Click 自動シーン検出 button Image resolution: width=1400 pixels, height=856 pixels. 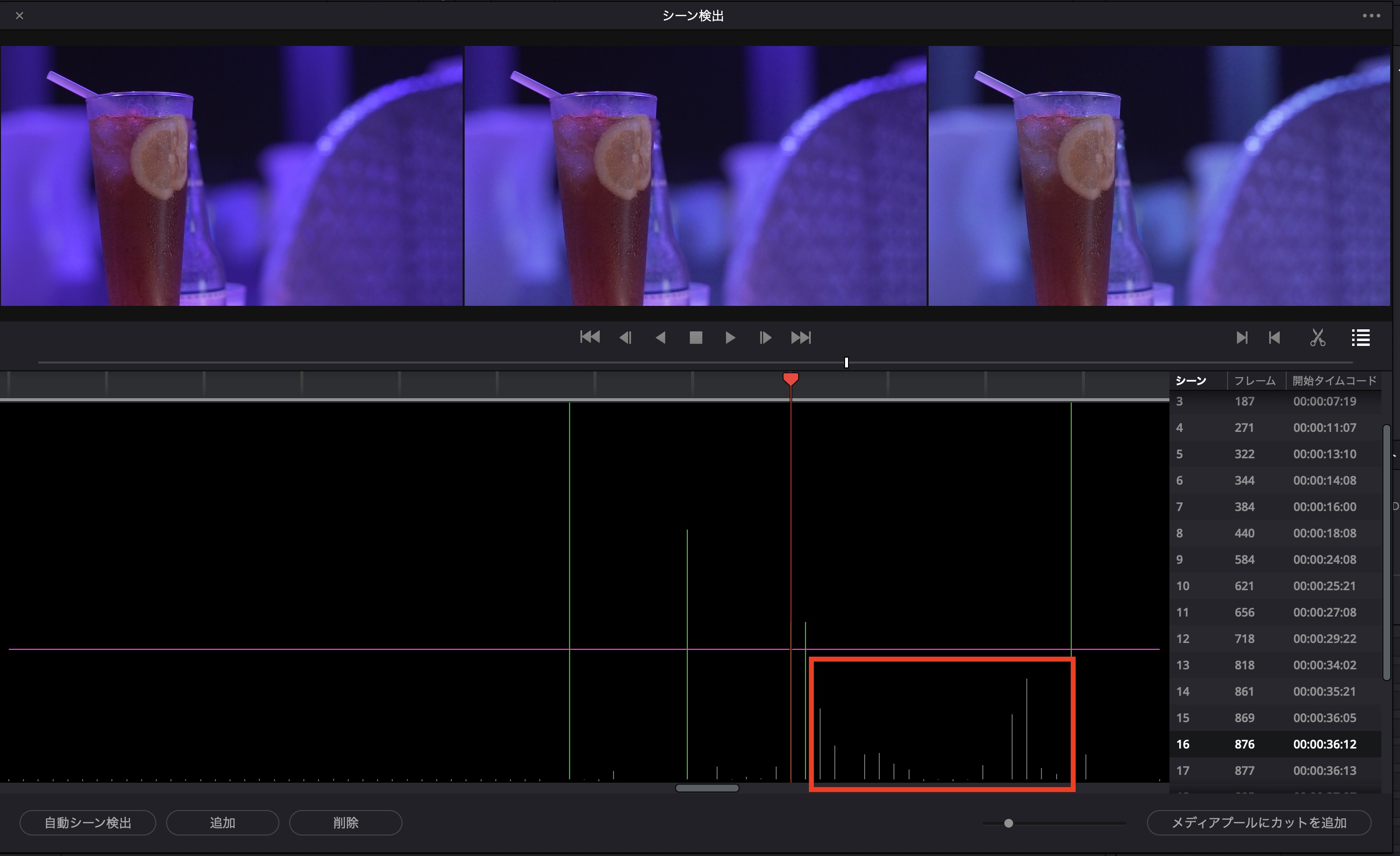[x=87, y=822]
